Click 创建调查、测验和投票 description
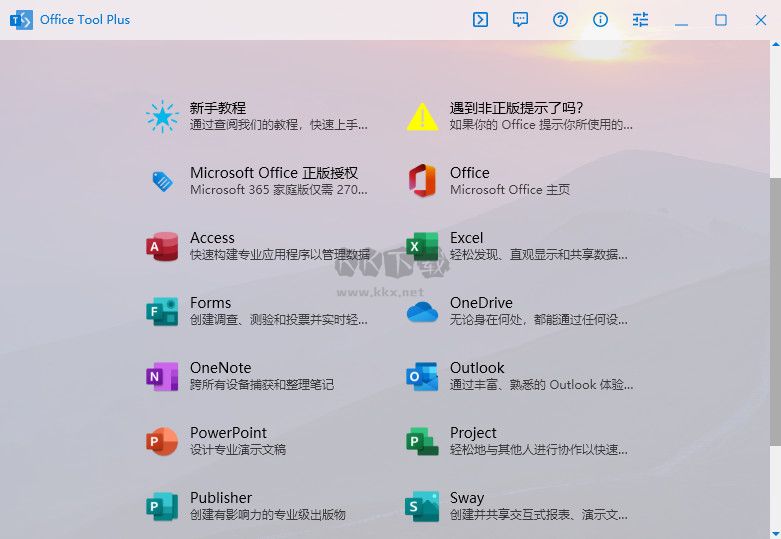781x539 pixels. 279,319
